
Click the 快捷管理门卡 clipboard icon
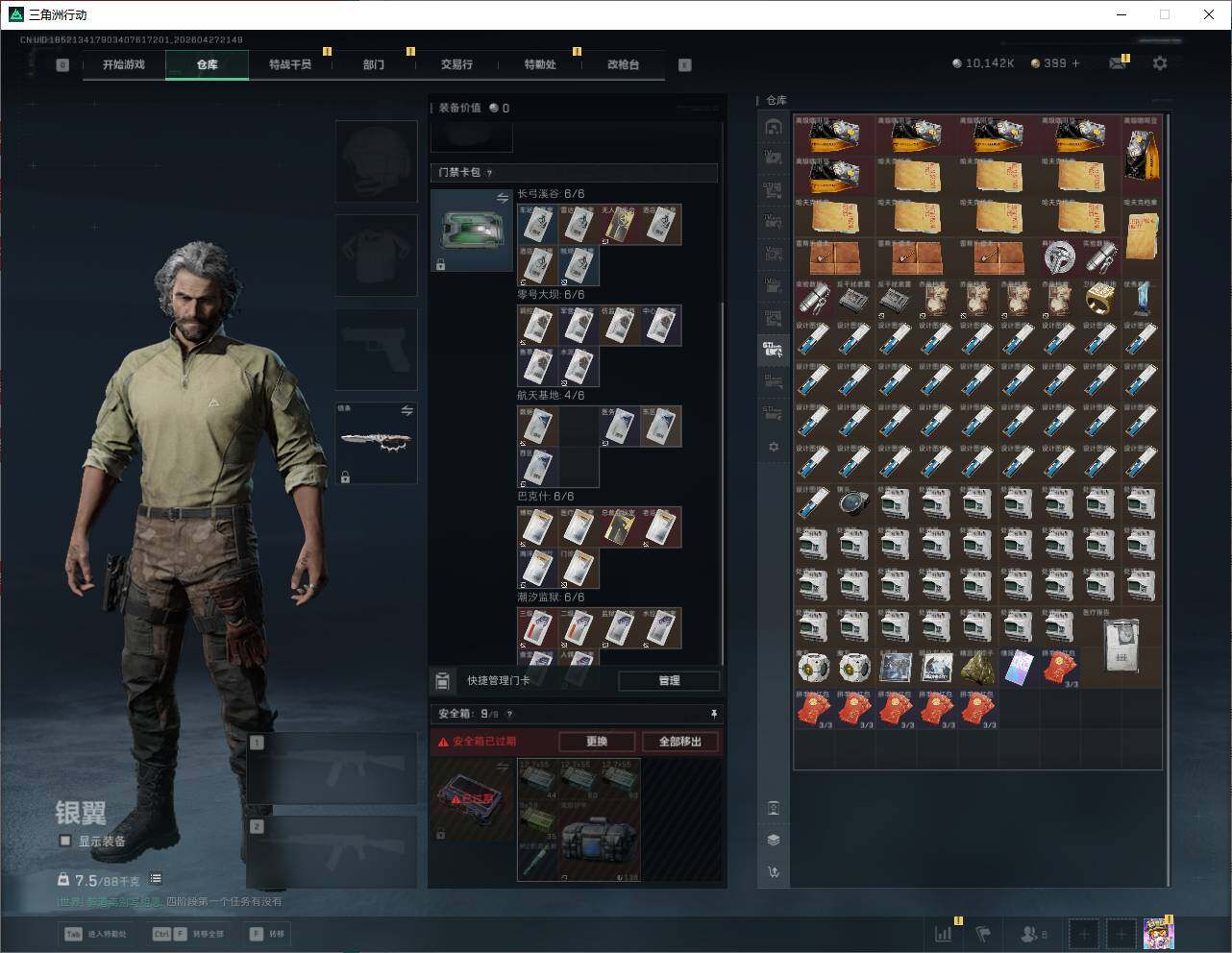[442, 680]
